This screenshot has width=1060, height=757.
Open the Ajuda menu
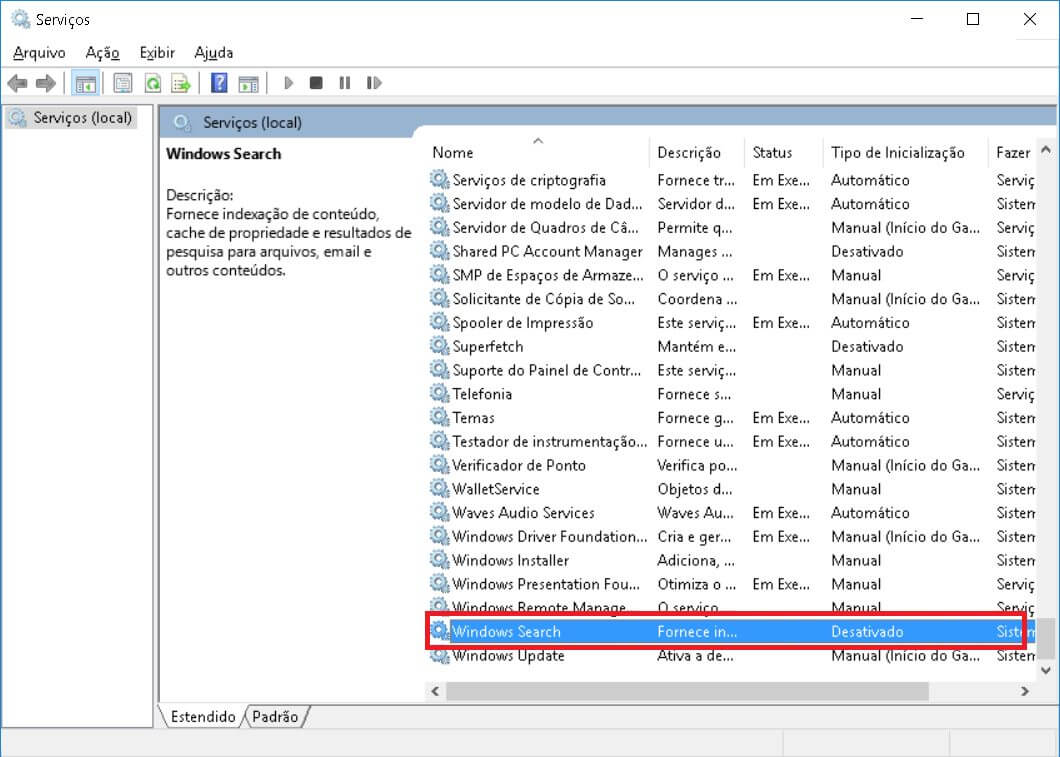(214, 53)
